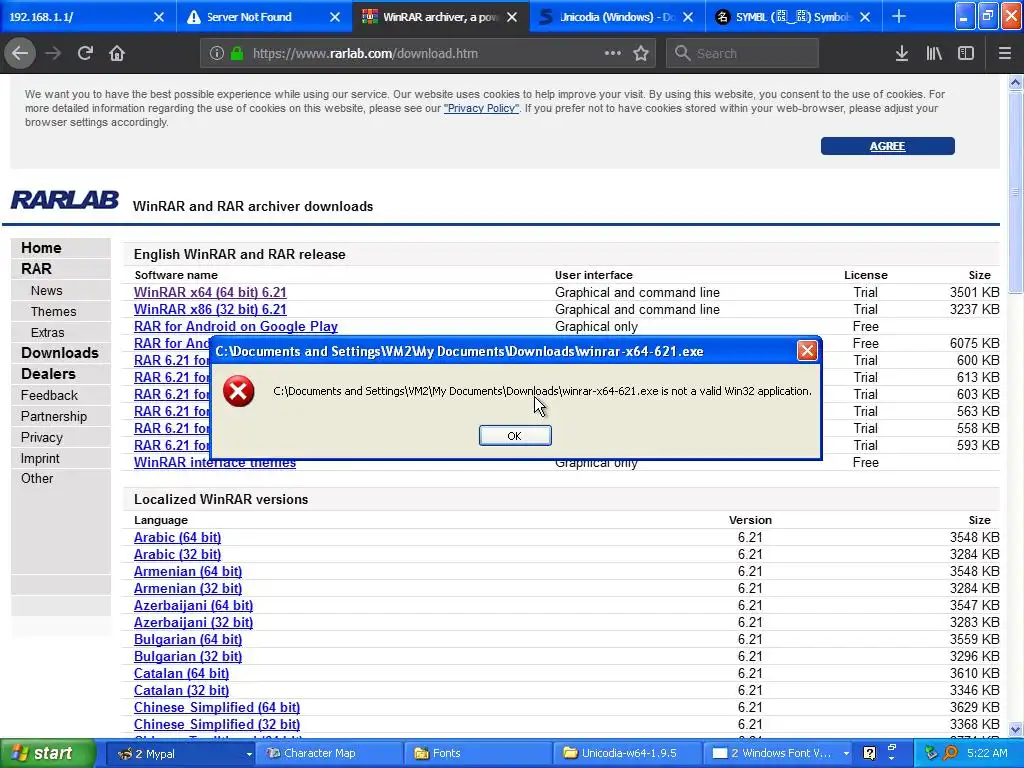Open RAR for Android on Google Play

coord(236,327)
